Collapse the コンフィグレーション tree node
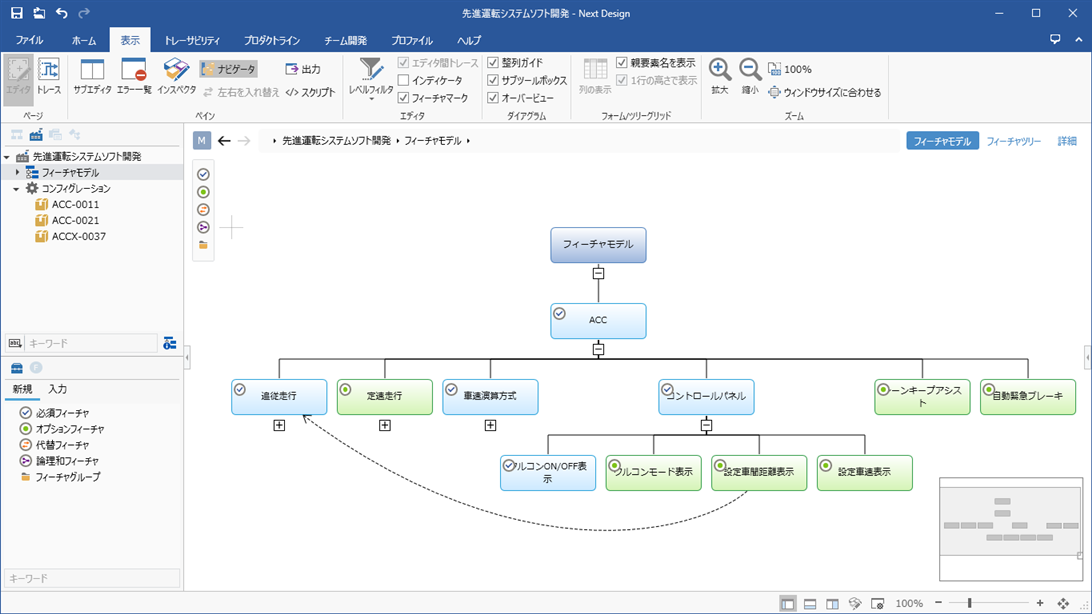Viewport: 1092px width, 614px height. [x=16, y=189]
